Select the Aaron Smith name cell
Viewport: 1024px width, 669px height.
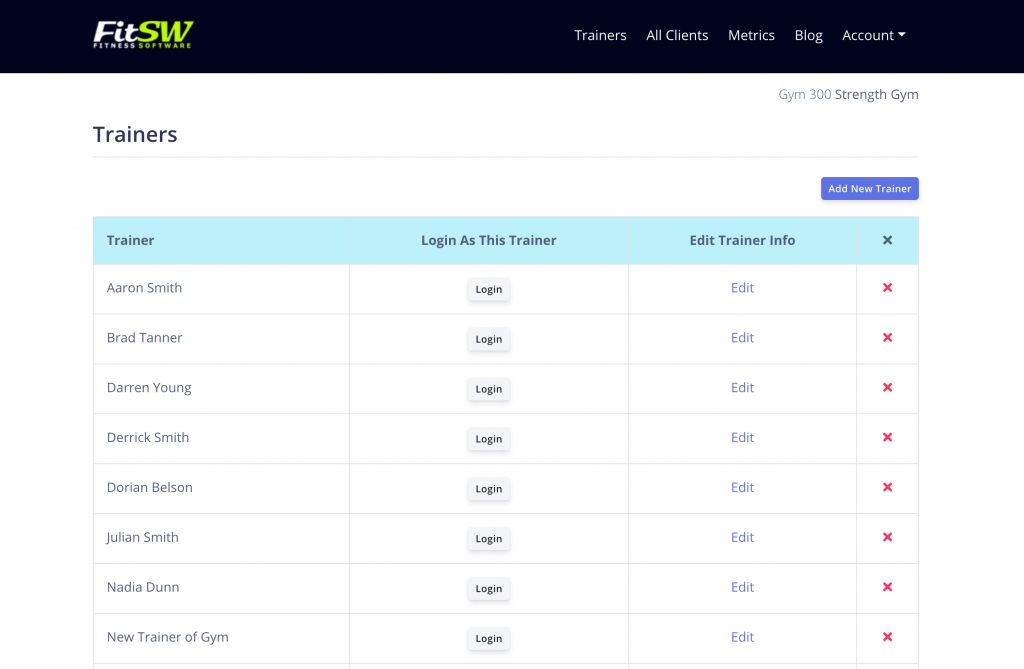click(221, 289)
